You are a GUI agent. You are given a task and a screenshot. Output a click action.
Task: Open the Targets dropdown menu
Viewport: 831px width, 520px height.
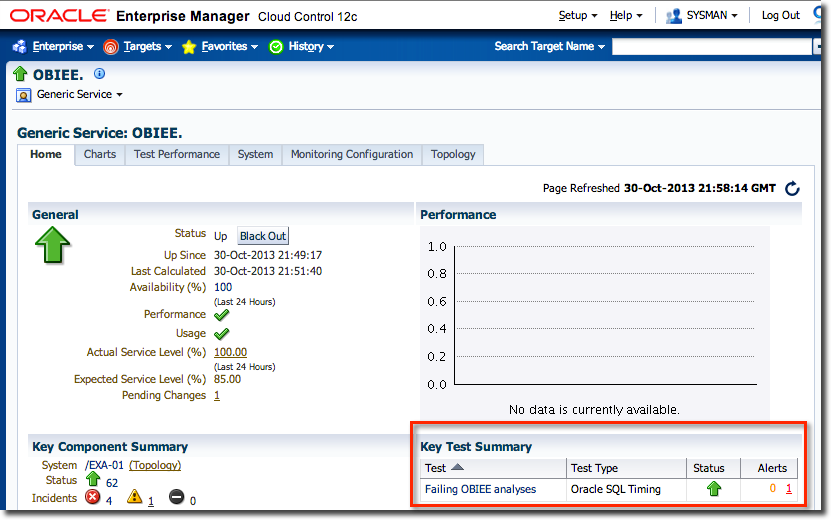138,46
